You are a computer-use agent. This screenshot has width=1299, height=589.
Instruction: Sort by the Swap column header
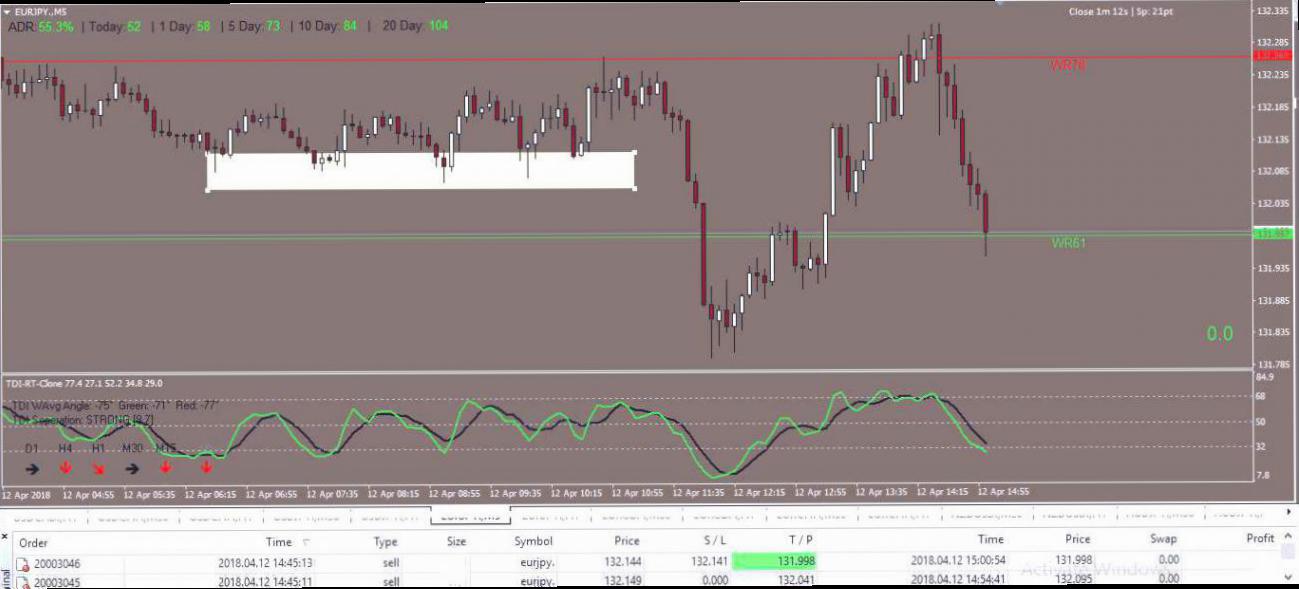pos(1164,539)
